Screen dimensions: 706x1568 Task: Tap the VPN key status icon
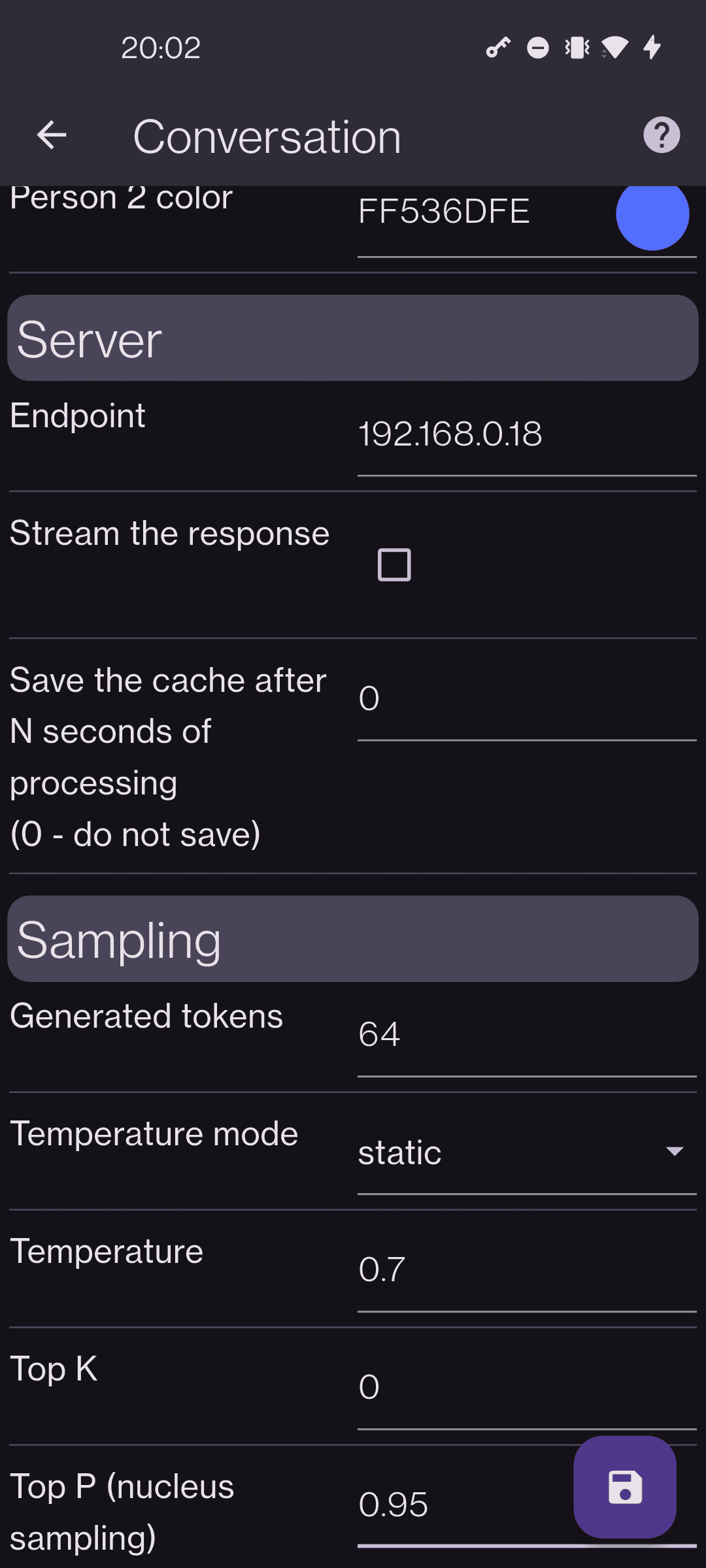coord(498,48)
